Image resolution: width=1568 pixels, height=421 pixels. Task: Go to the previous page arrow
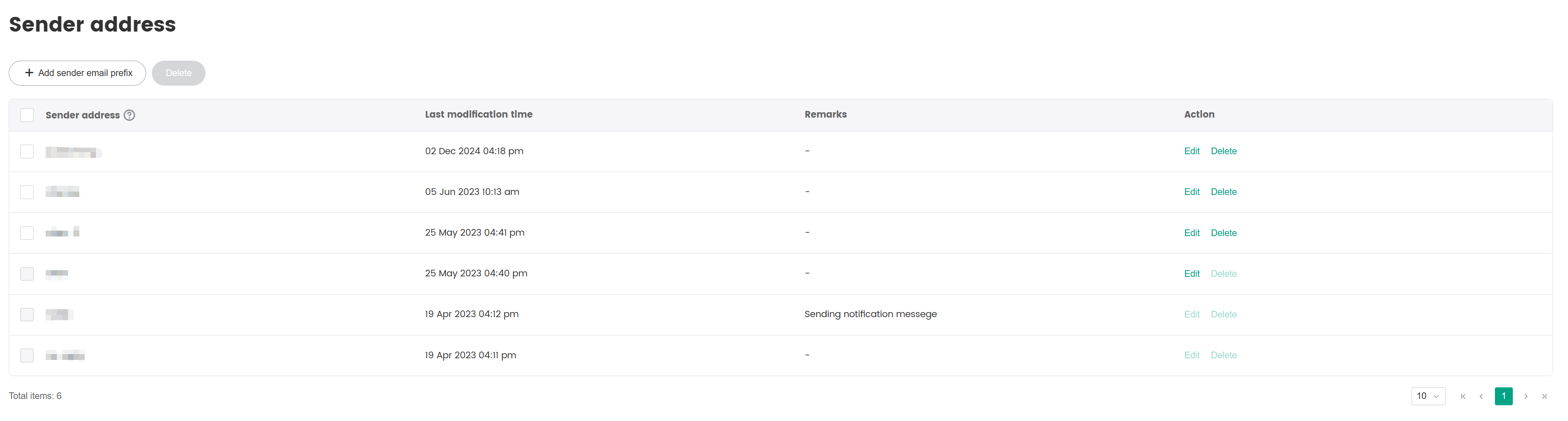coord(1481,396)
